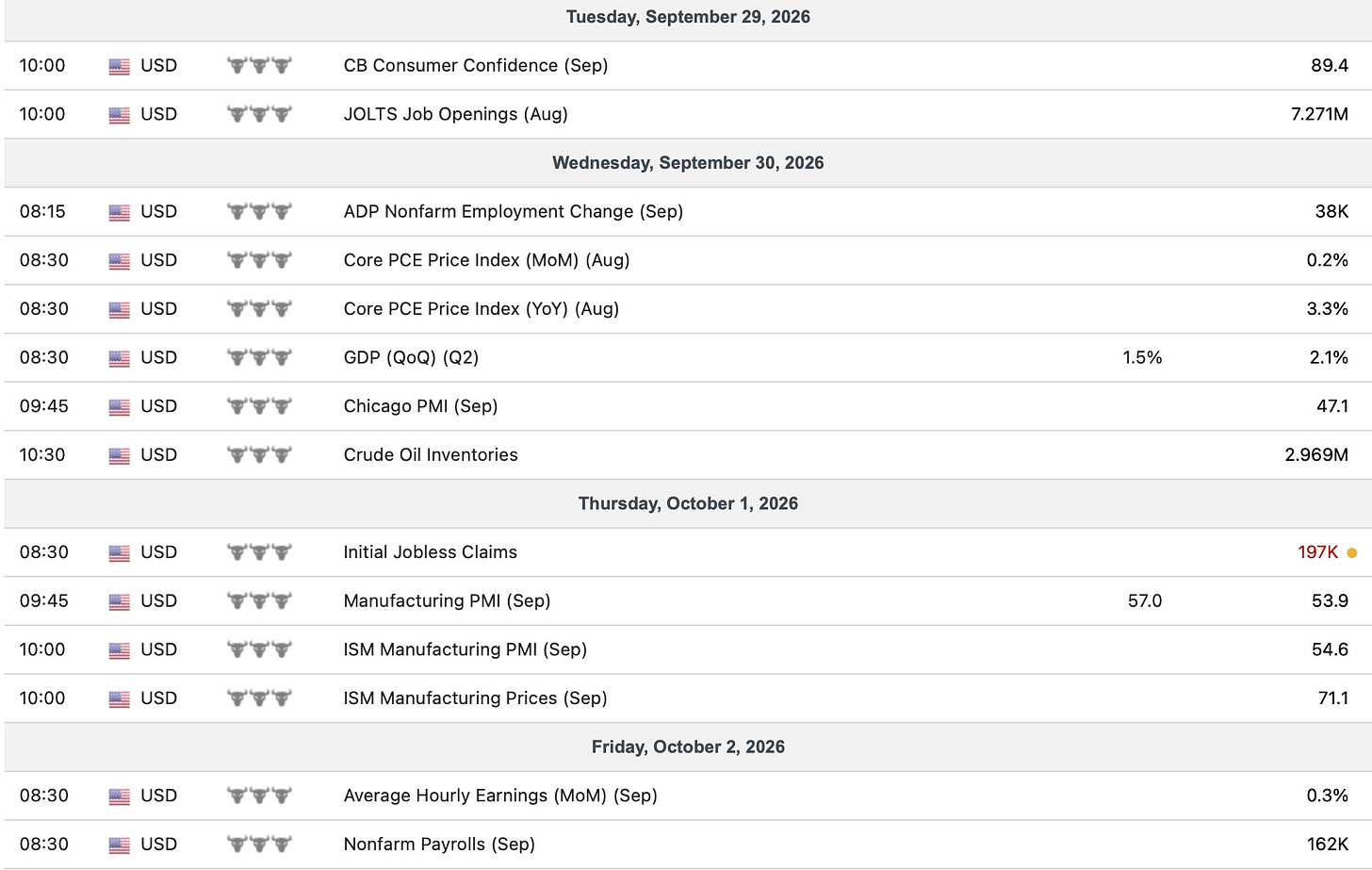Click the bull importance icons for JOLTS Job Openings
This screenshot has width=1372, height=870.
259,114
